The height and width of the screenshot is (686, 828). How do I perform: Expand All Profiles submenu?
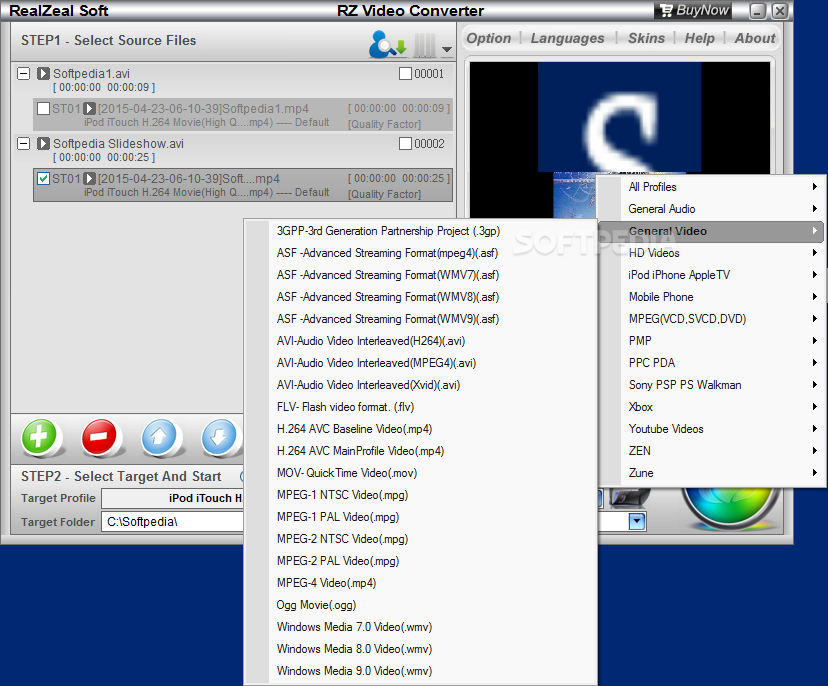tap(711, 187)
